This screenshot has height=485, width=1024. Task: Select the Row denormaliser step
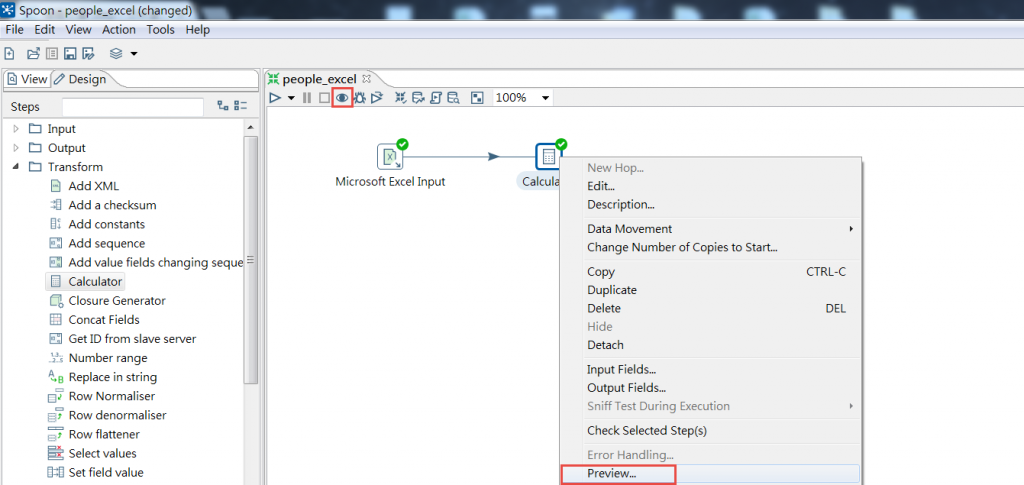117,415
